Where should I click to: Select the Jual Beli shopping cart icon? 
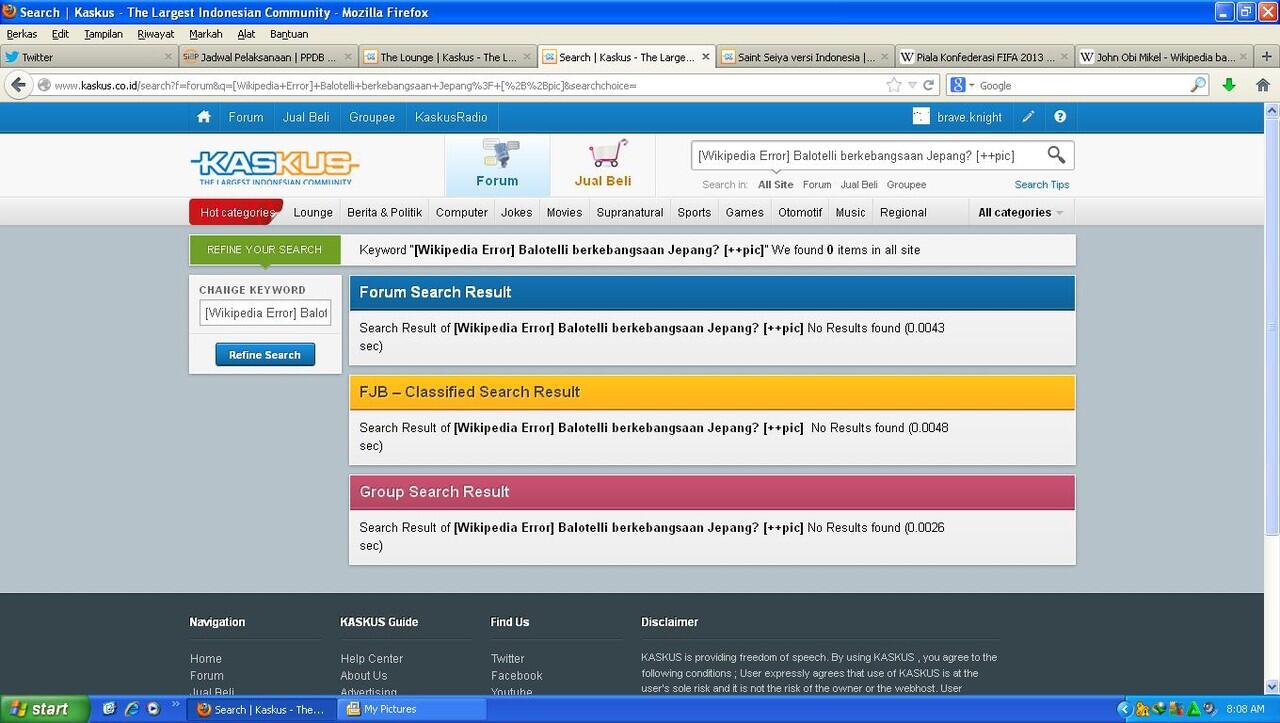(603, 165)
